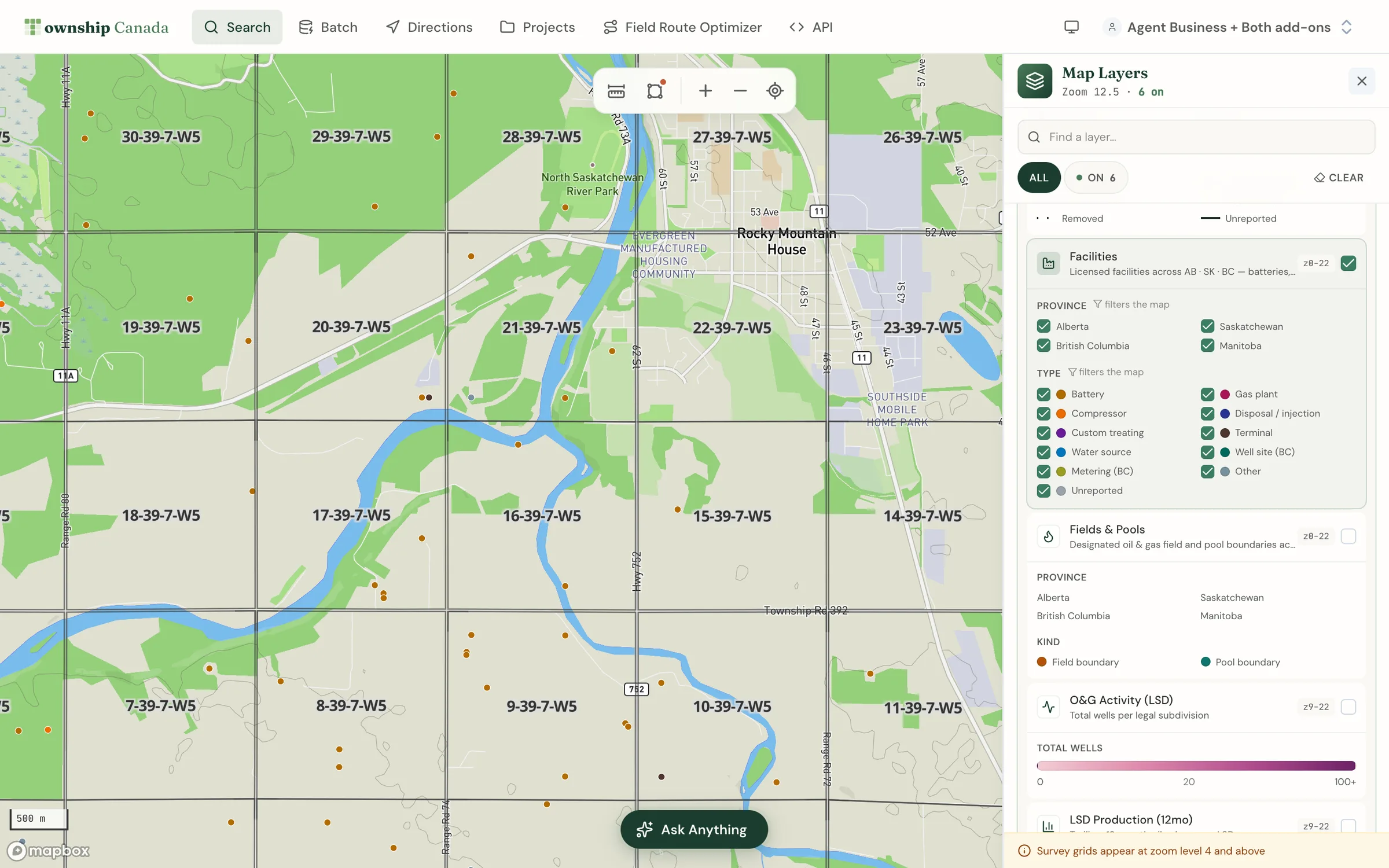
Task: Activate the area selection tool
Action: (655, 91)
